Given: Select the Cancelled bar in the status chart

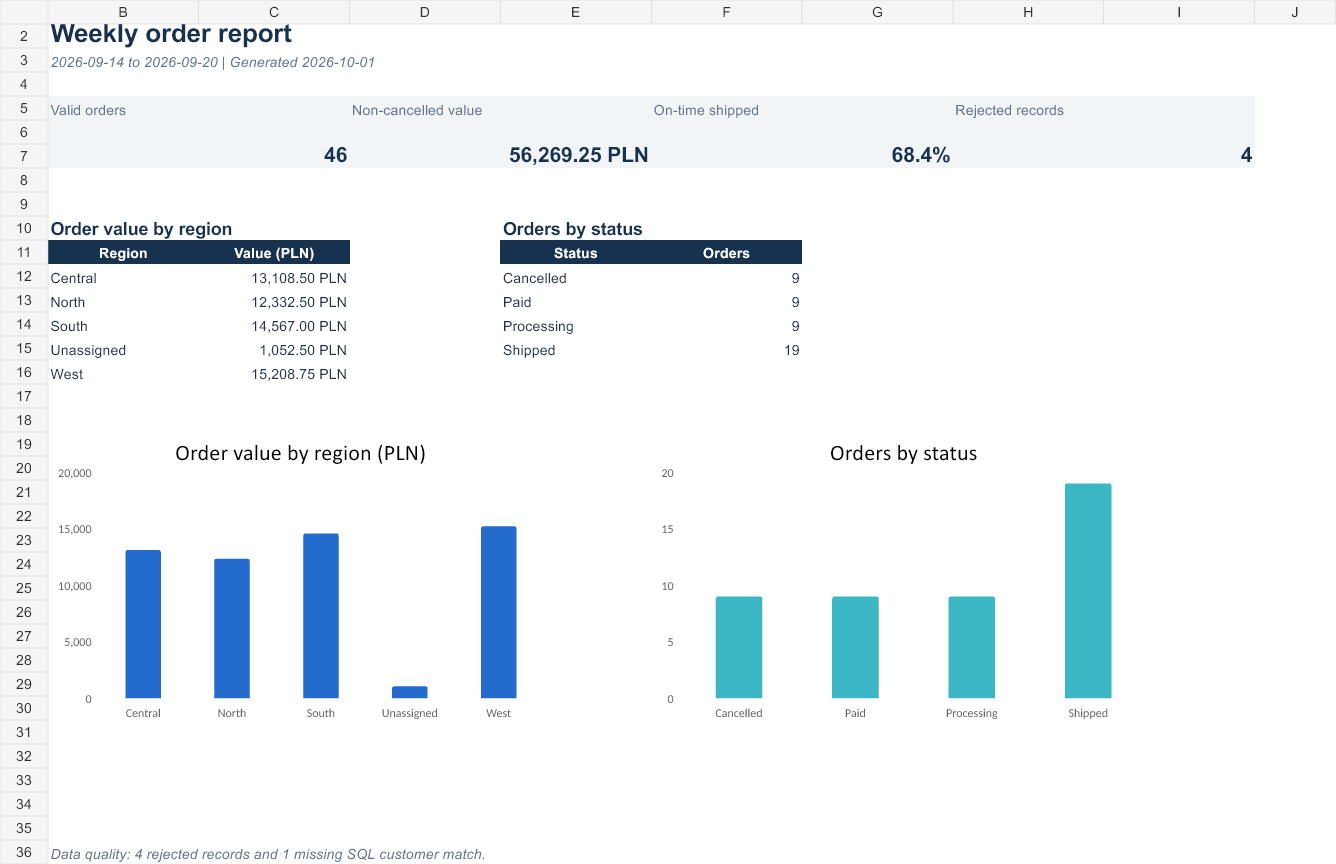Looking at the screenshot, I should point(739,647).
